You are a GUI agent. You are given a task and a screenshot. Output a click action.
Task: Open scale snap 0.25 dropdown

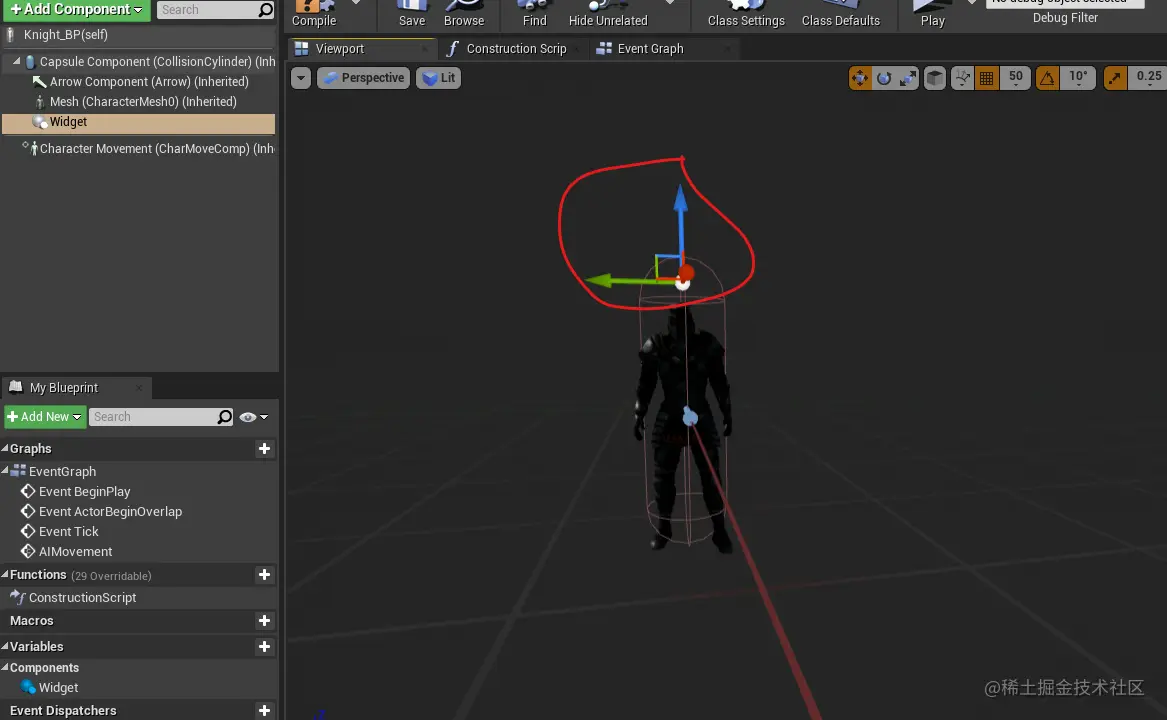click(x=1148, y=78)
